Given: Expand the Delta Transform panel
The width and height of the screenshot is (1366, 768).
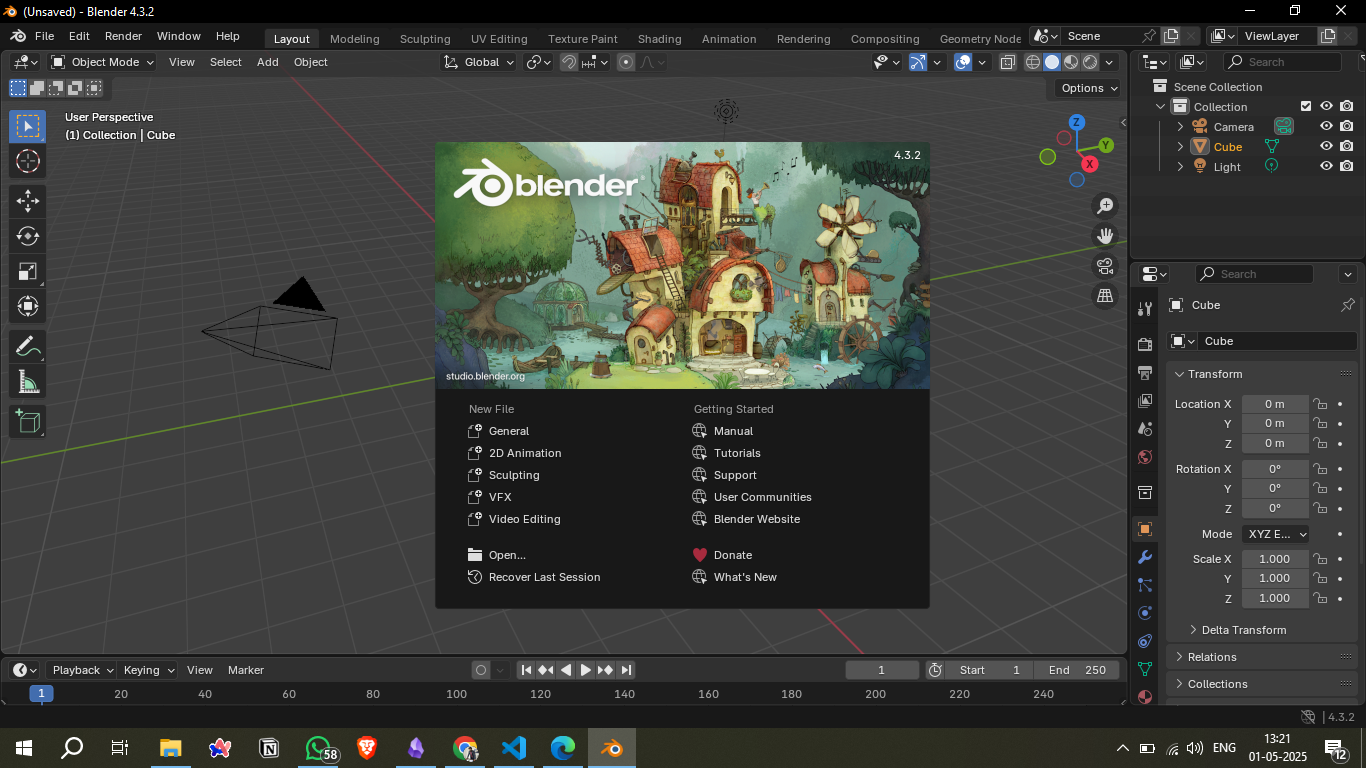Looking at the screenshot, I should pyautogui.click(x=1244, y=630).
